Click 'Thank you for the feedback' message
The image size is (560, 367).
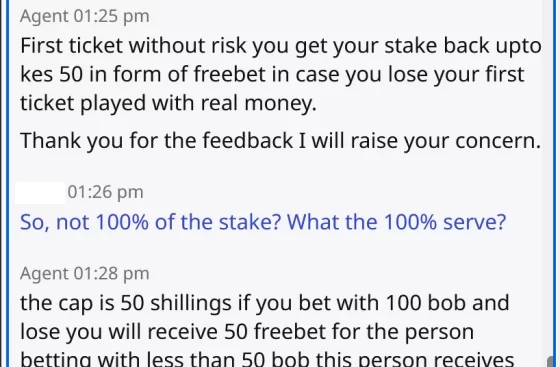[280, 140]
